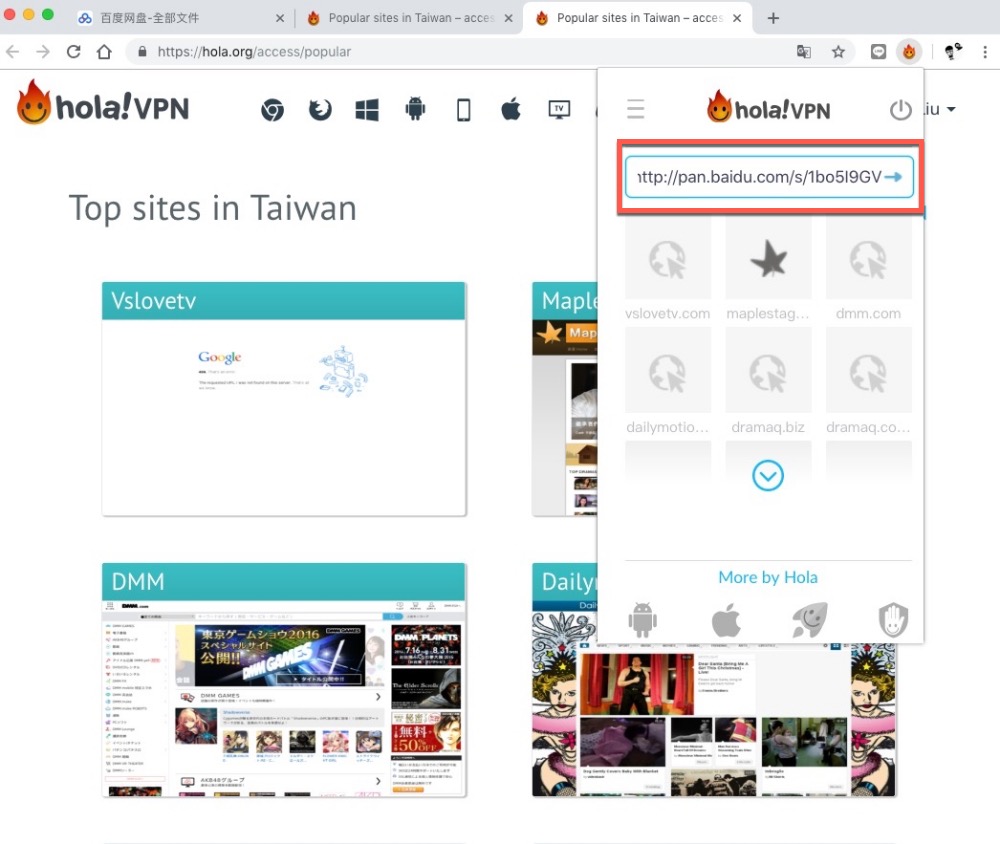Open the Maplestage site card
Screen dimensions: 1000x844
click(x=565, y=399)
